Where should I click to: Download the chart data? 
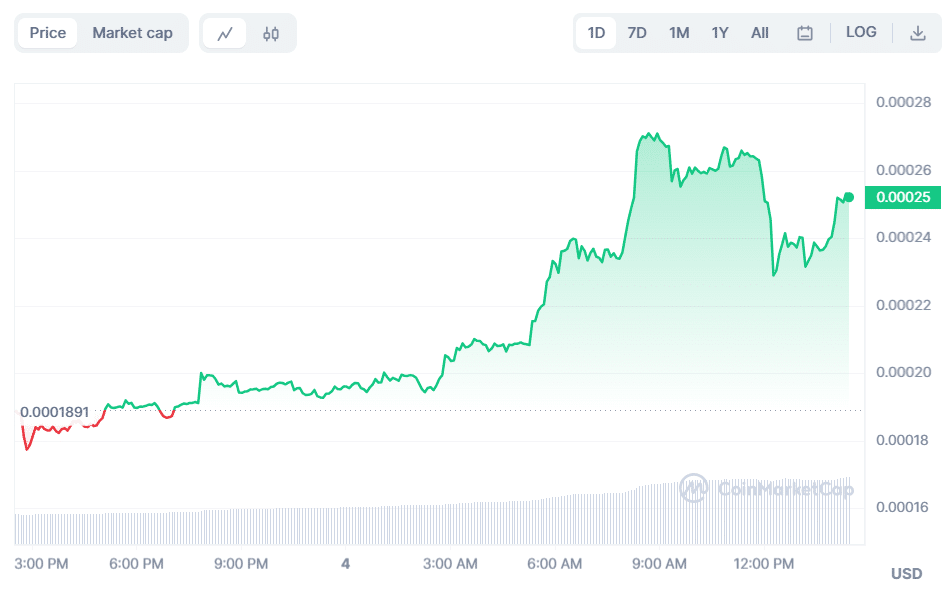(x=917, y=33)
